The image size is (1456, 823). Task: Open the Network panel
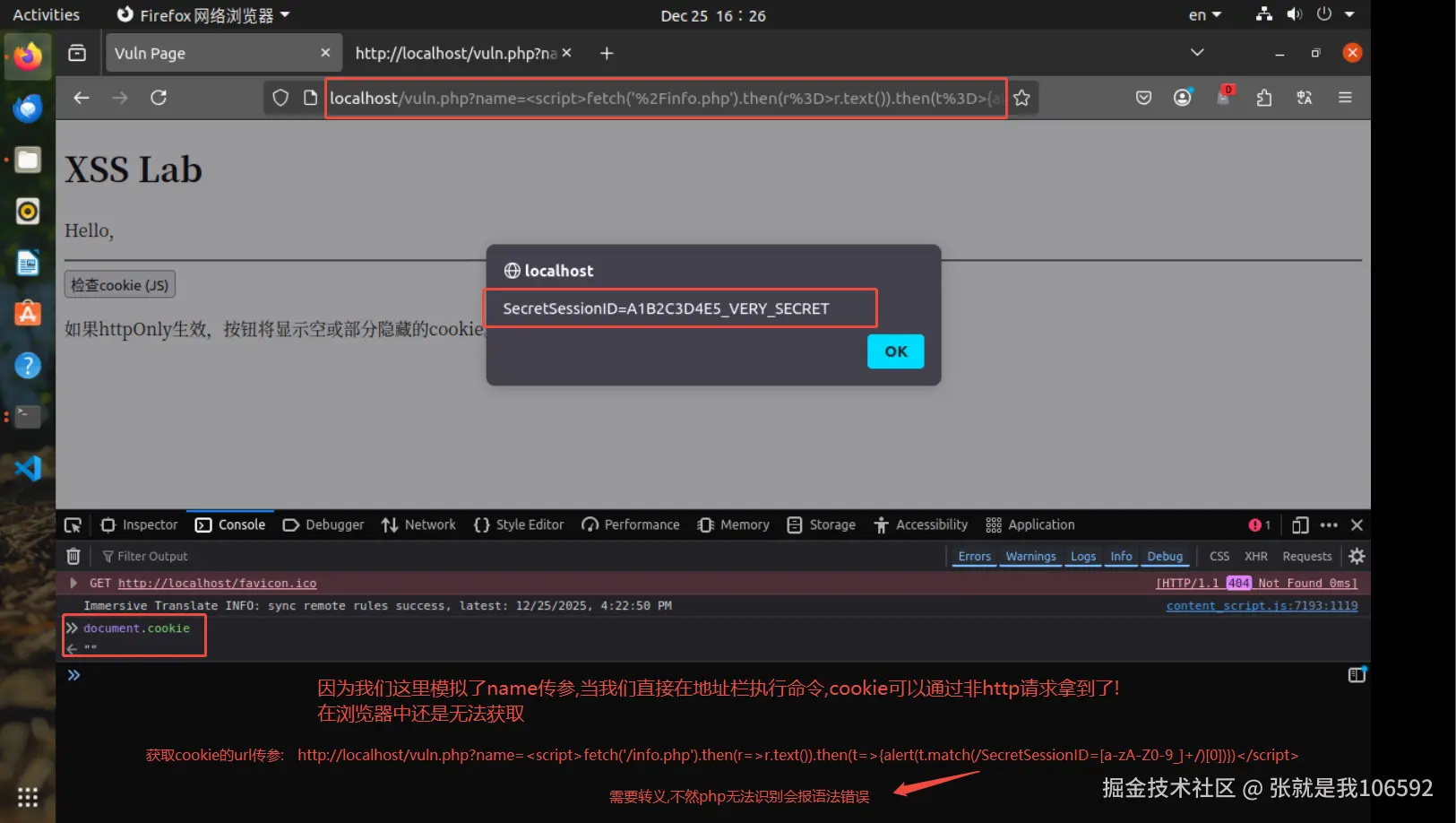pyautogui.click(x=418, y=525)
